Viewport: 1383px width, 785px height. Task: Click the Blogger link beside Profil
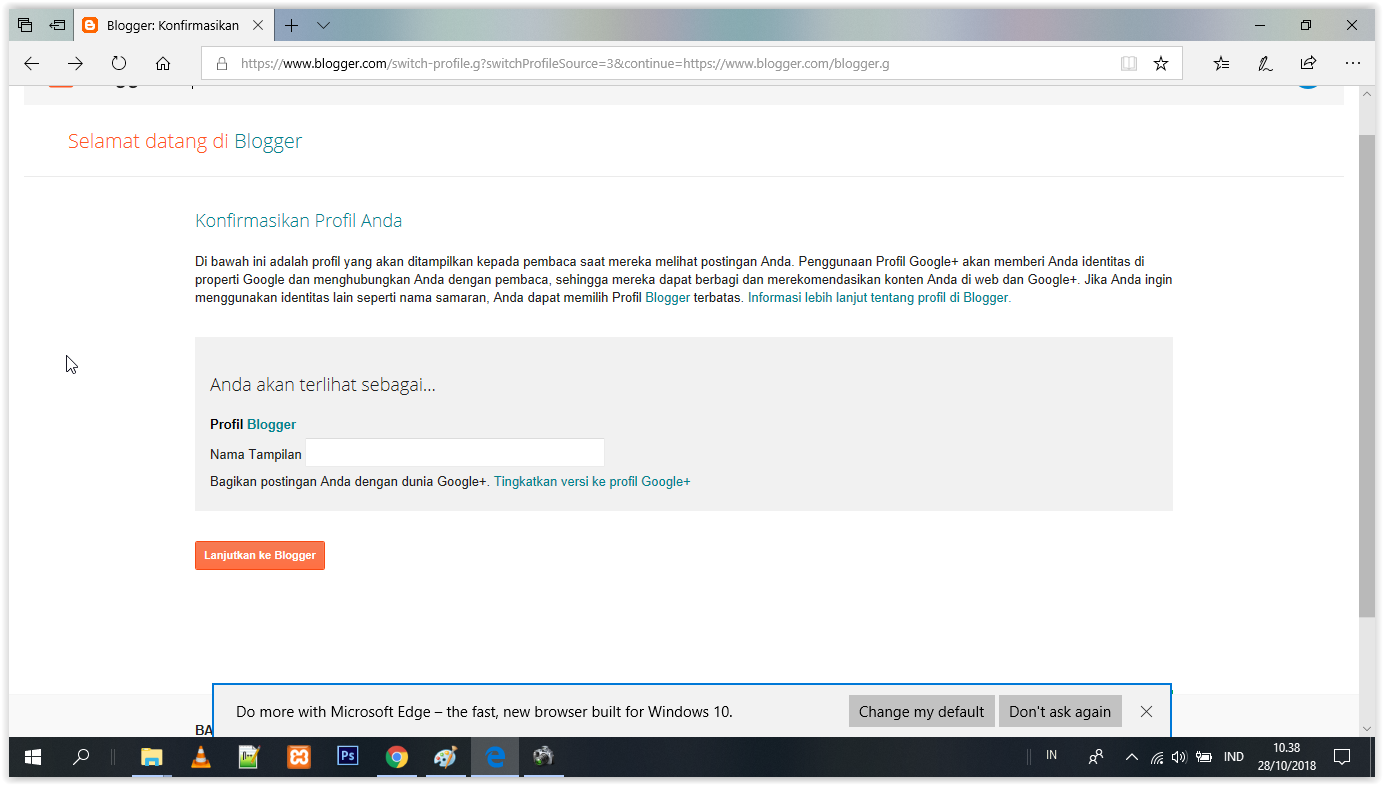coord(271,424)
